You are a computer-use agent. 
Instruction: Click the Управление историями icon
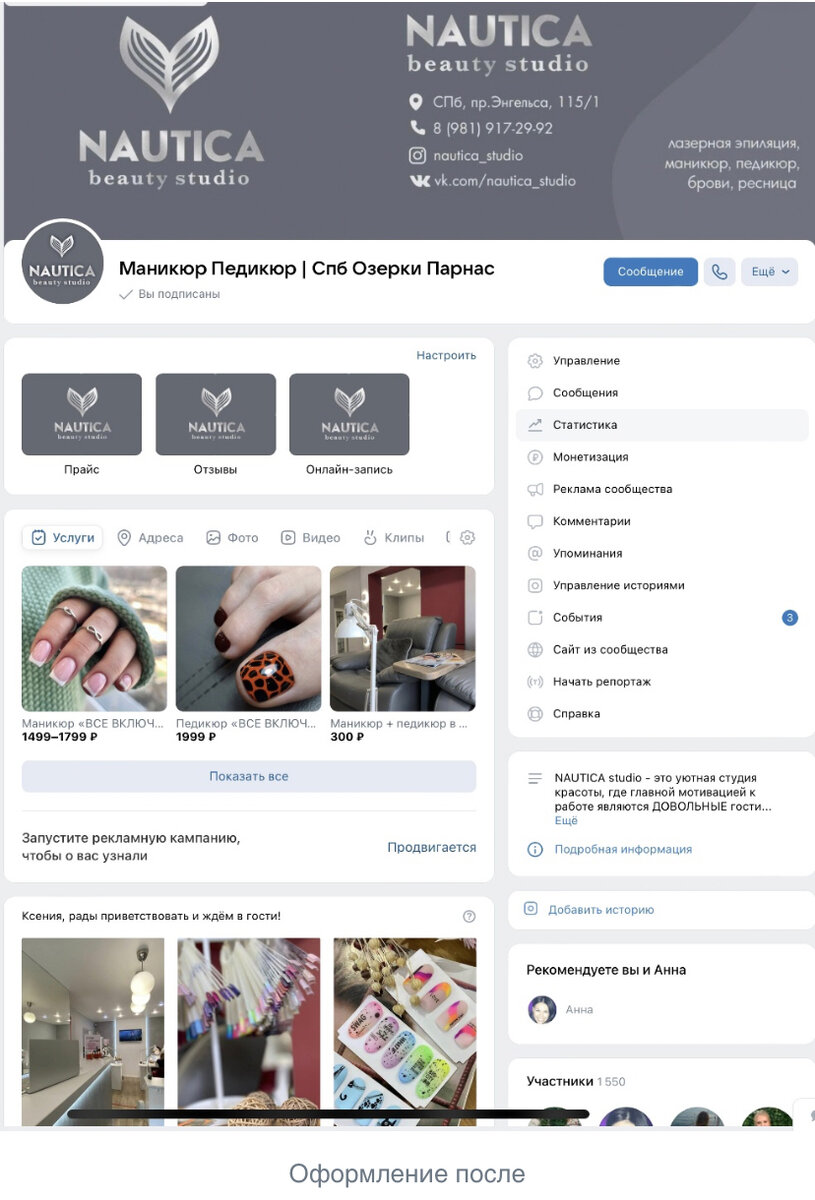point(535,585)
